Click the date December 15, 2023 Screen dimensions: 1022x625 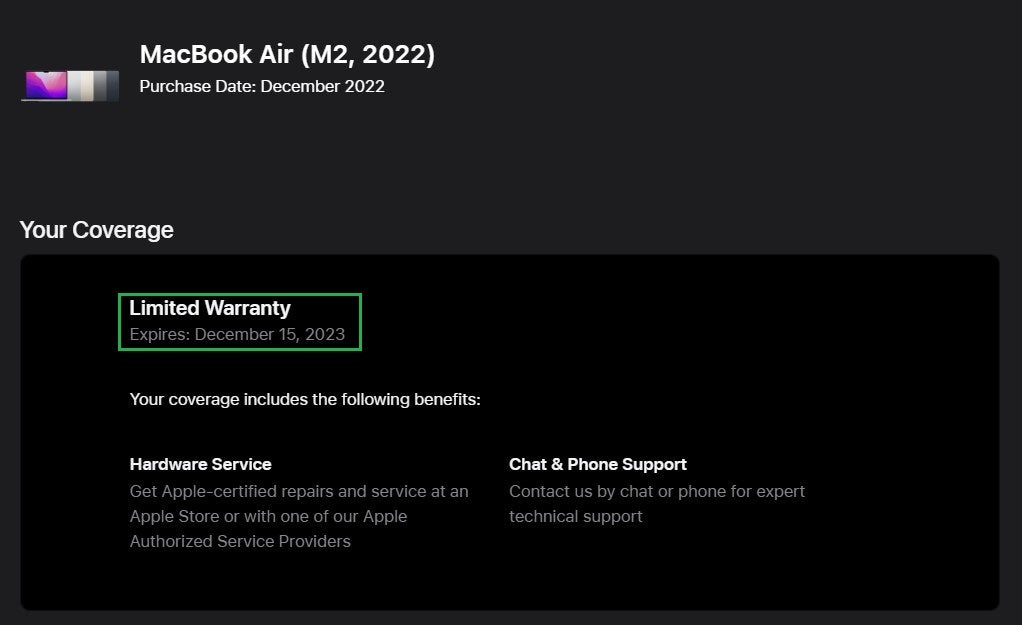click(x=270, y=334)
